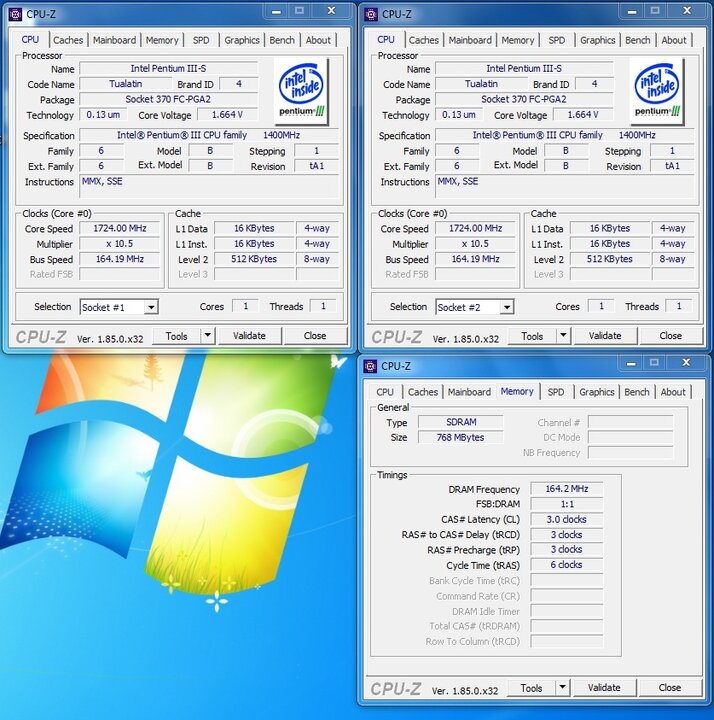714x720 pixels.
Task: Click the Package value Socket 370 FC-PGA2 in the Socket #1 window
Action: [x=169, y=99]
